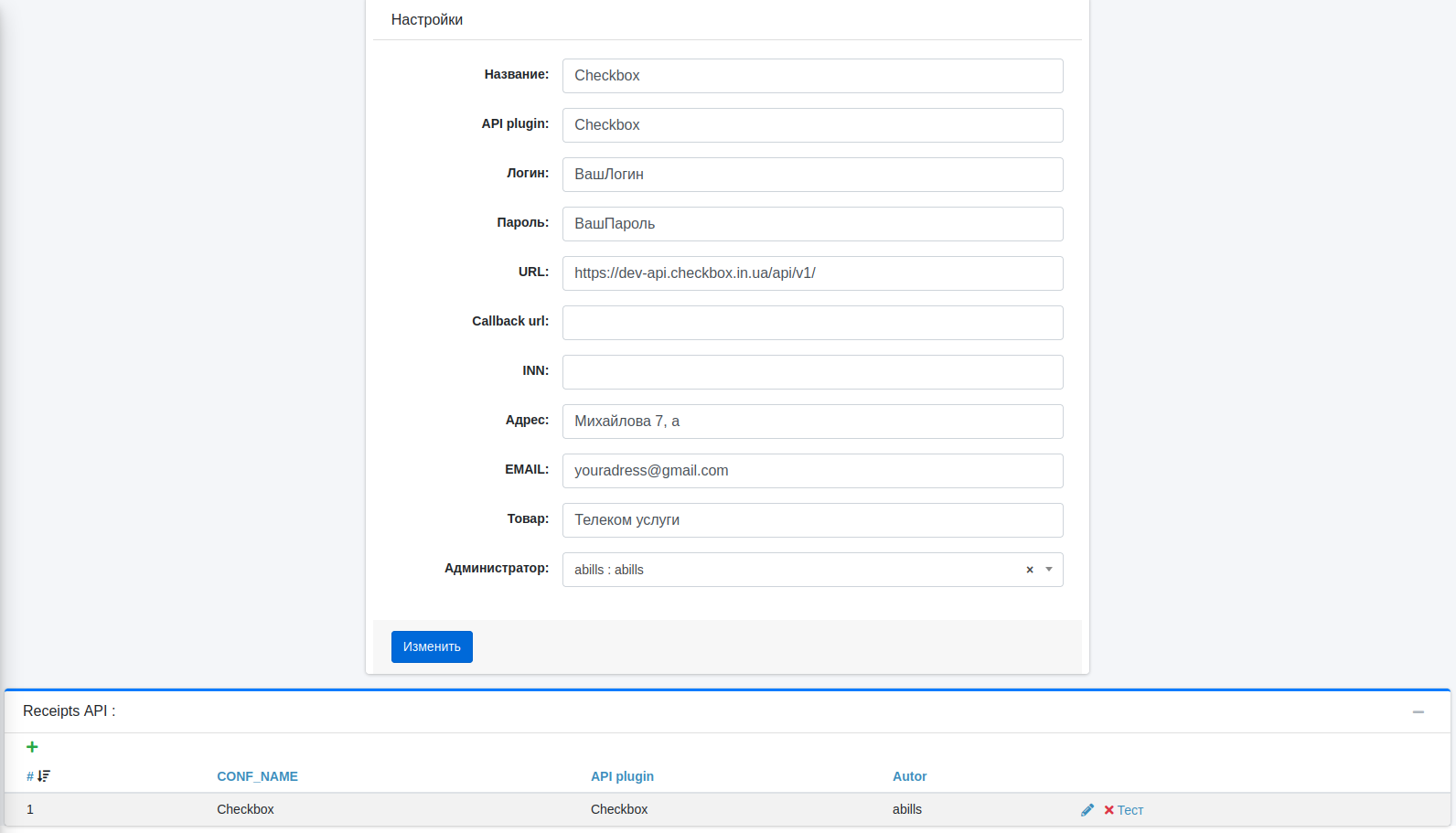
Task: Sort by CONF_NAME column header
Action: click(257, 776)
